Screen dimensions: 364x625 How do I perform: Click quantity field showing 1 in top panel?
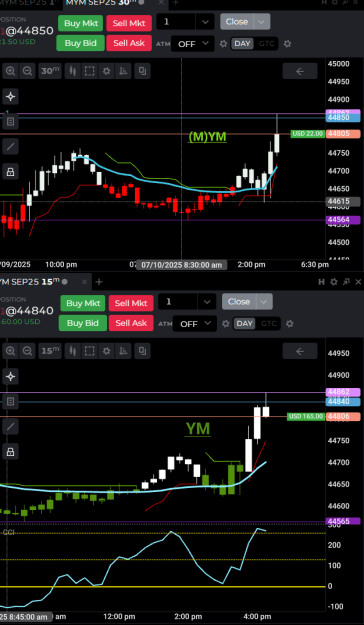176,22
